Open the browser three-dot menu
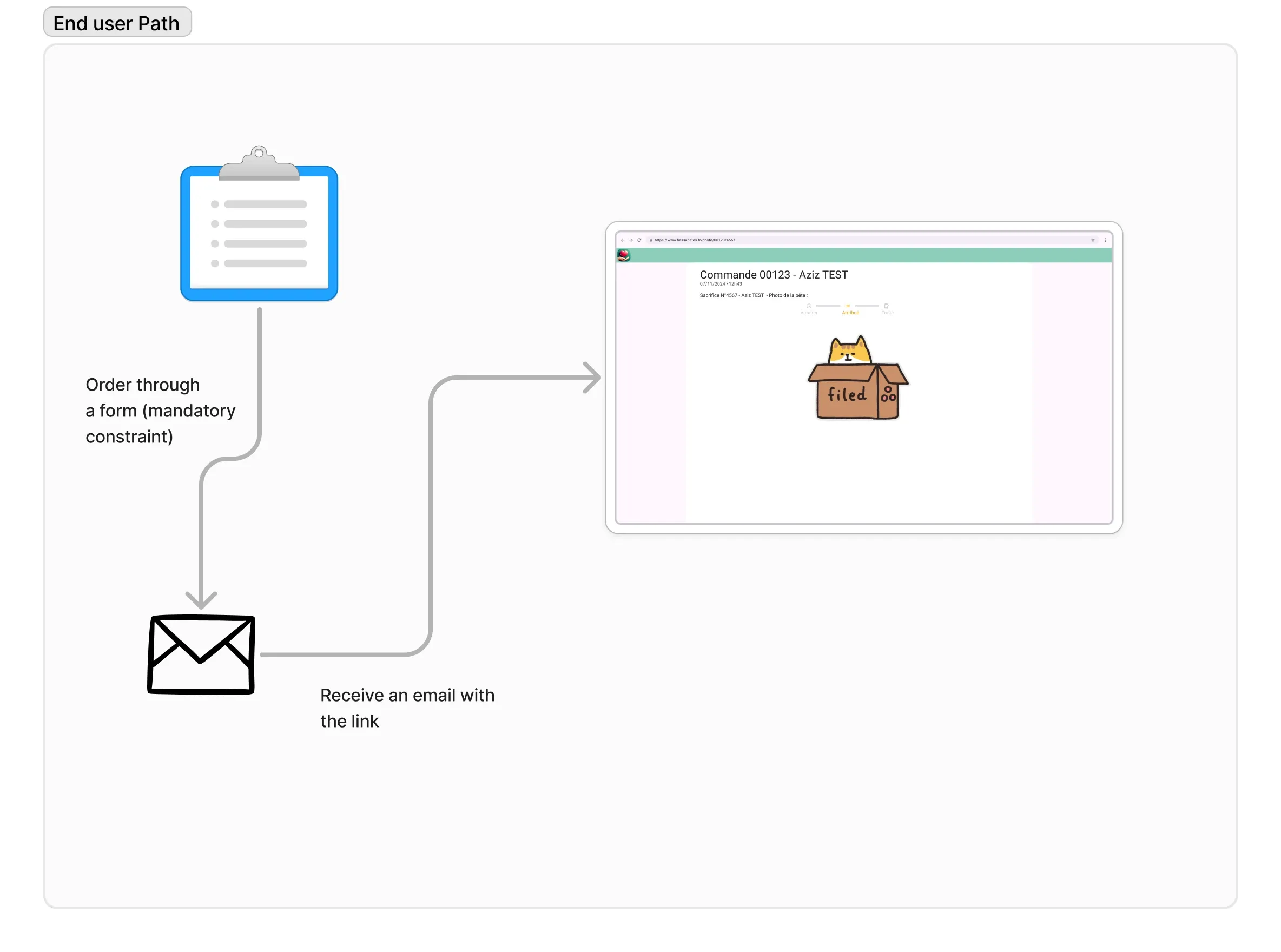The height and width of the screenshot is (952, 1281). coord(1105,240)
